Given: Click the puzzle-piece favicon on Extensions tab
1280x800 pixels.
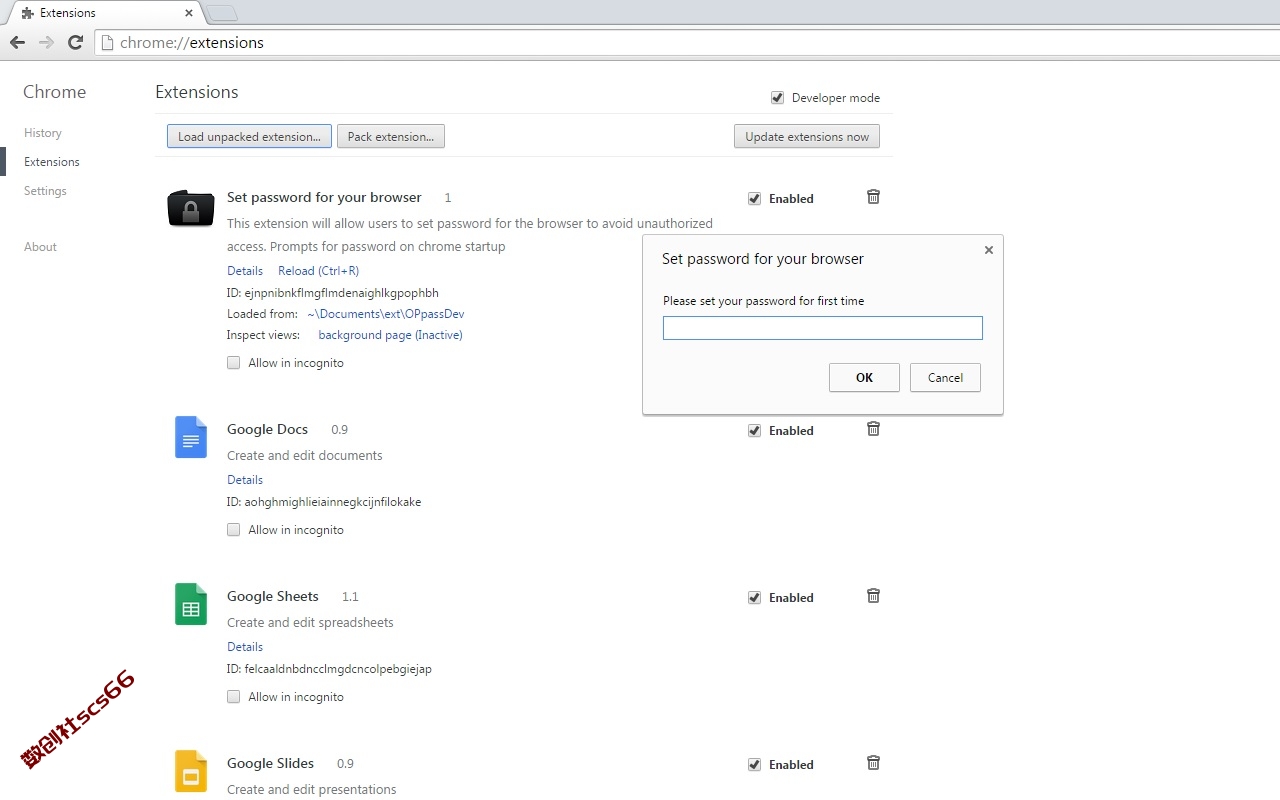Looking at the screenshot, I should (x=27, y=13).
